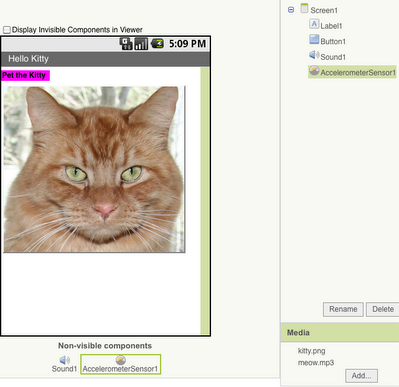This screenshot has width=399, height=387.
Task: Click the Delete button
Action: click(x=383, y=309)
